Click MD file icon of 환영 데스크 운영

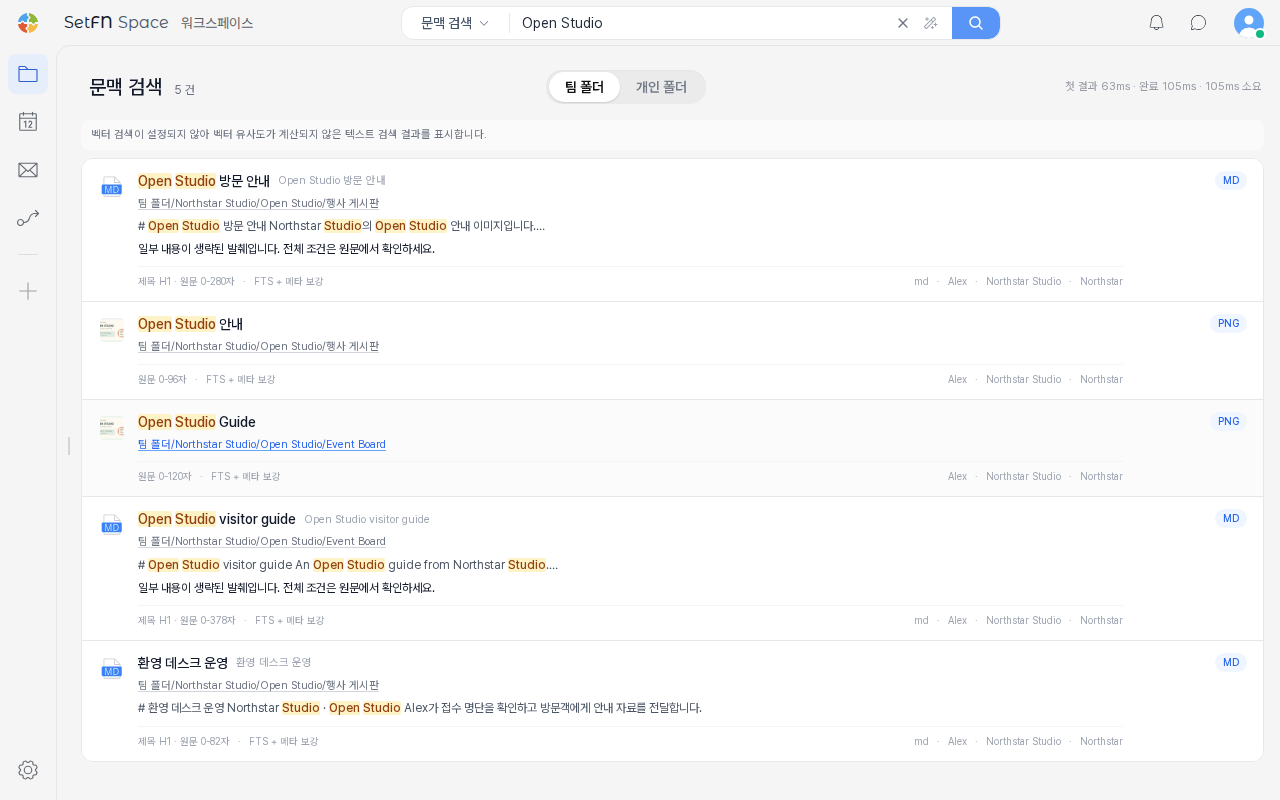click(111, 669)
